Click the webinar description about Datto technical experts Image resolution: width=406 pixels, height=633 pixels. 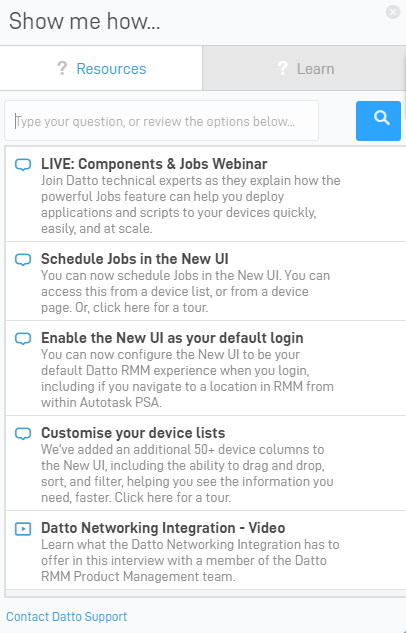[190, 204]
